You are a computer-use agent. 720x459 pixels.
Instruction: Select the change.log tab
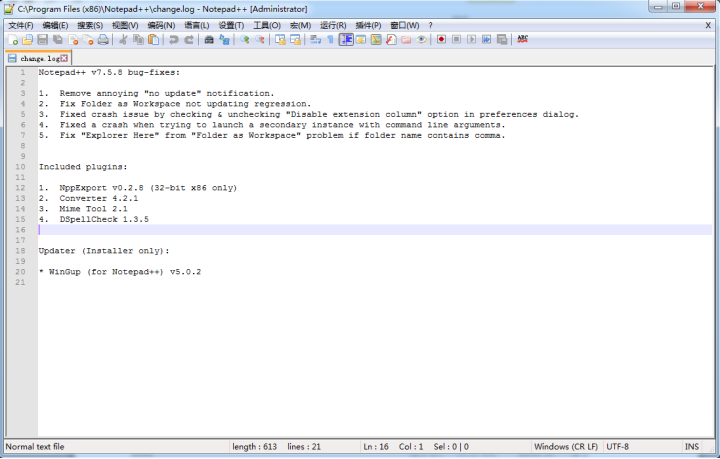[x=38, y=58]
